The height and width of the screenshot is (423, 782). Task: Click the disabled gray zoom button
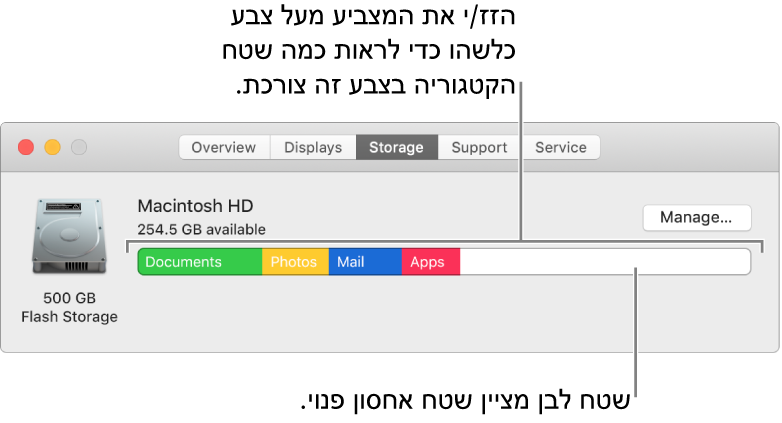[79, 148]
